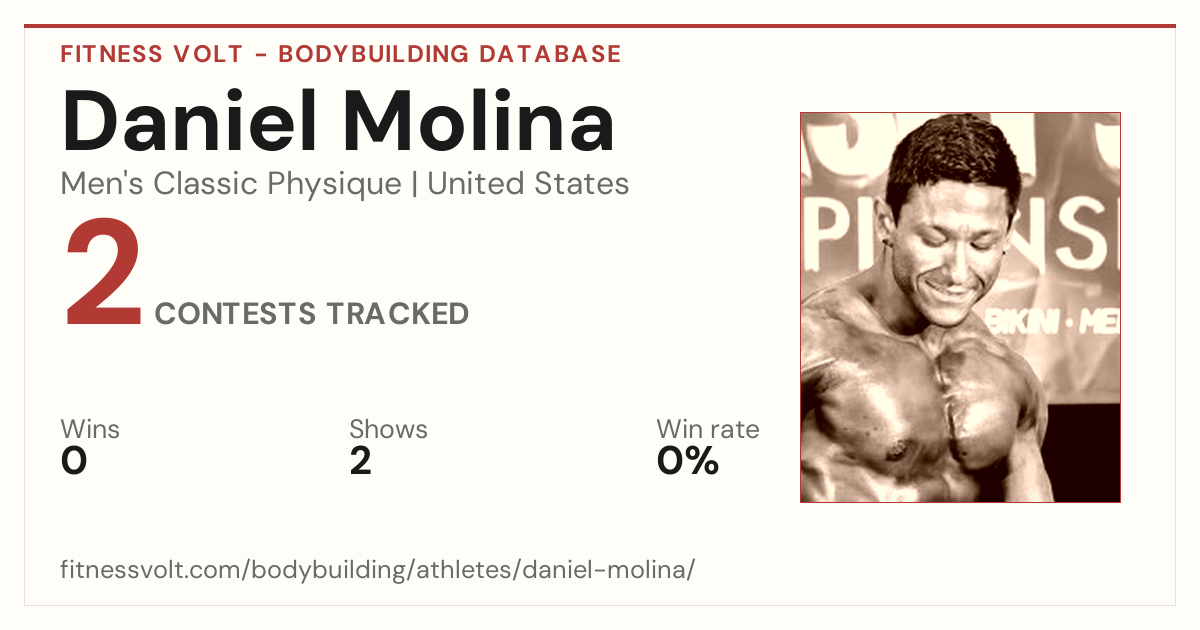Click the Shows value 2

361,461
